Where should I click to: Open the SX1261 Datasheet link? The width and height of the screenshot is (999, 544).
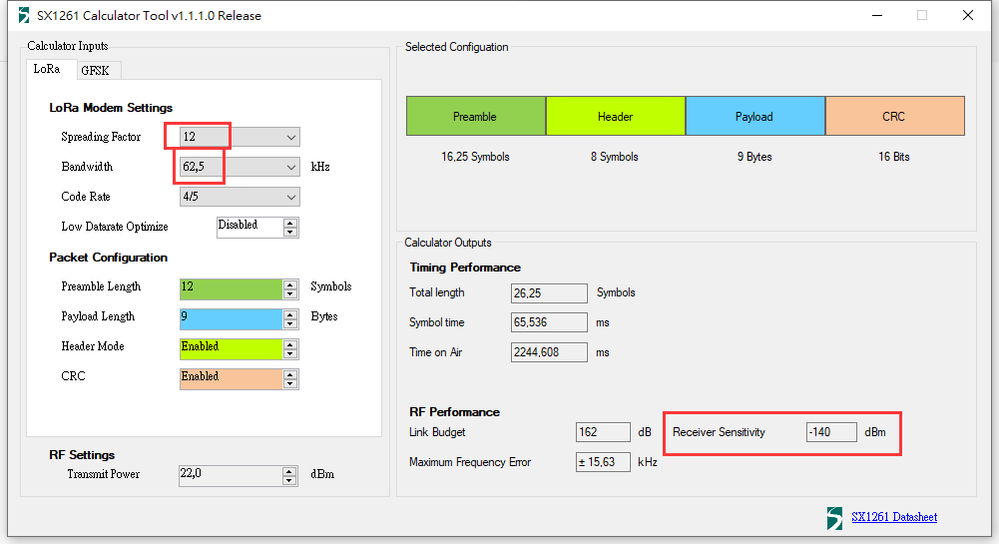pos(894,517)
